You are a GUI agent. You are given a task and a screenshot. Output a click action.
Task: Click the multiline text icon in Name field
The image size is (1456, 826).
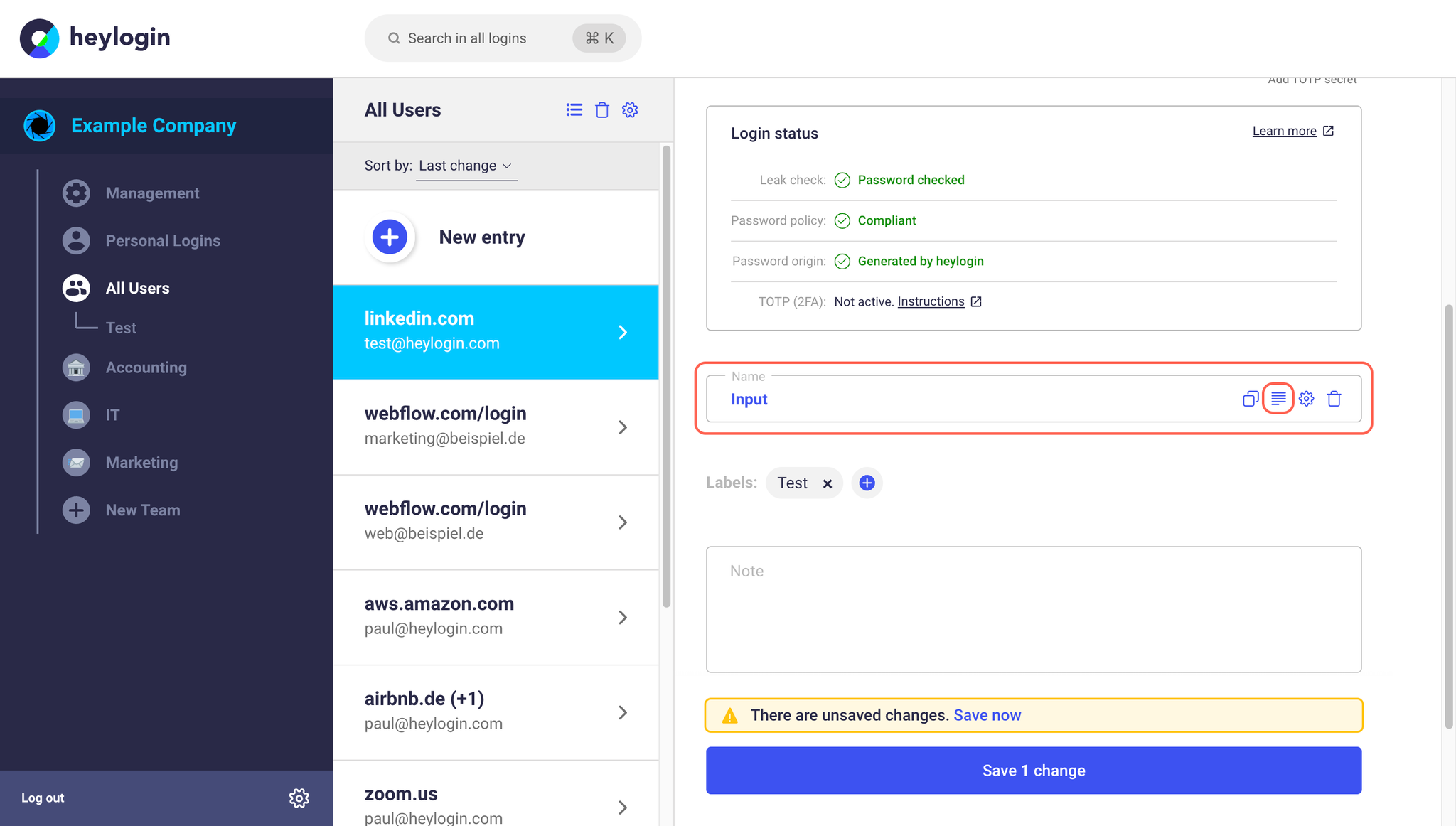[x=1278, y=399]
